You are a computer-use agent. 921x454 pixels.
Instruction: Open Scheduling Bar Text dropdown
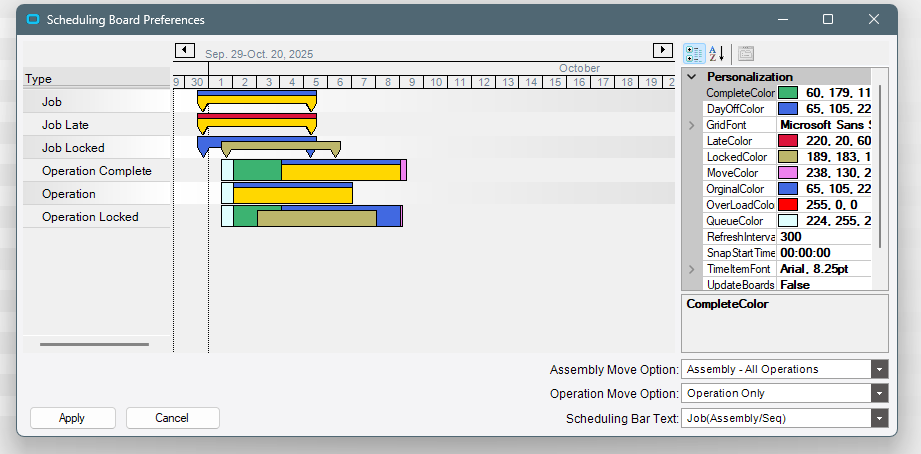click(879, 419)
